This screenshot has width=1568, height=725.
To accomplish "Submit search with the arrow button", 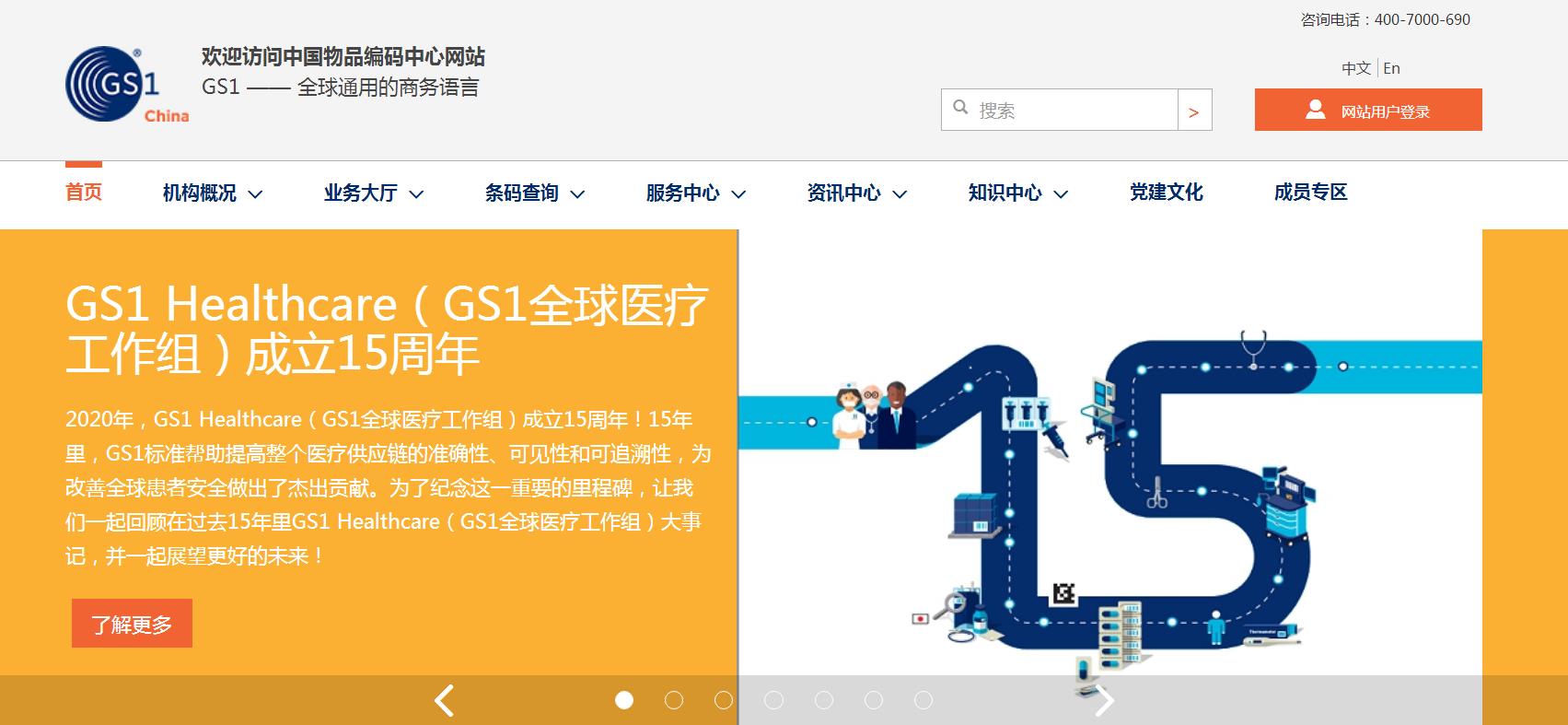I will point(1194,110).
